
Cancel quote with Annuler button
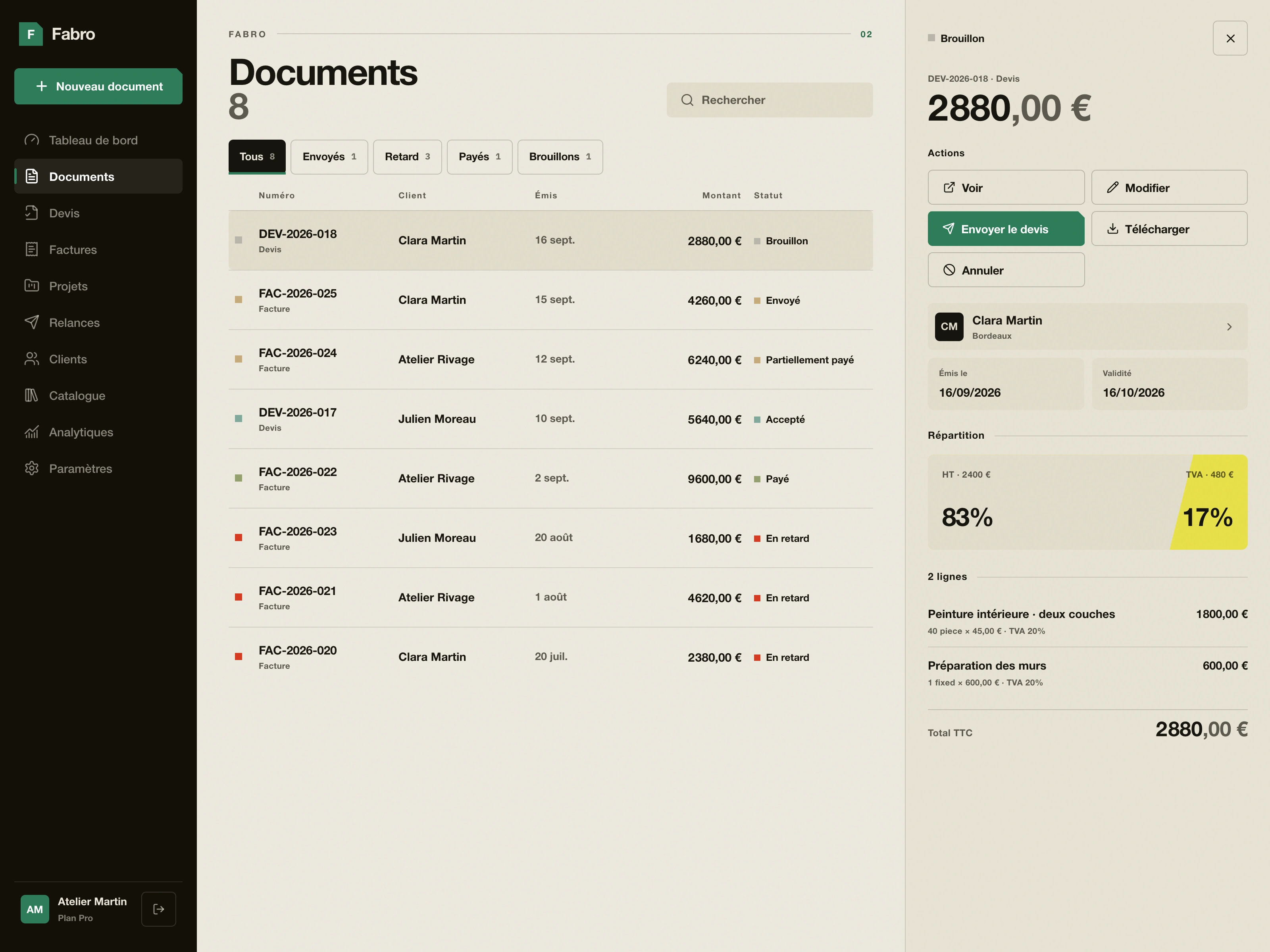[x=1006, y=270]
